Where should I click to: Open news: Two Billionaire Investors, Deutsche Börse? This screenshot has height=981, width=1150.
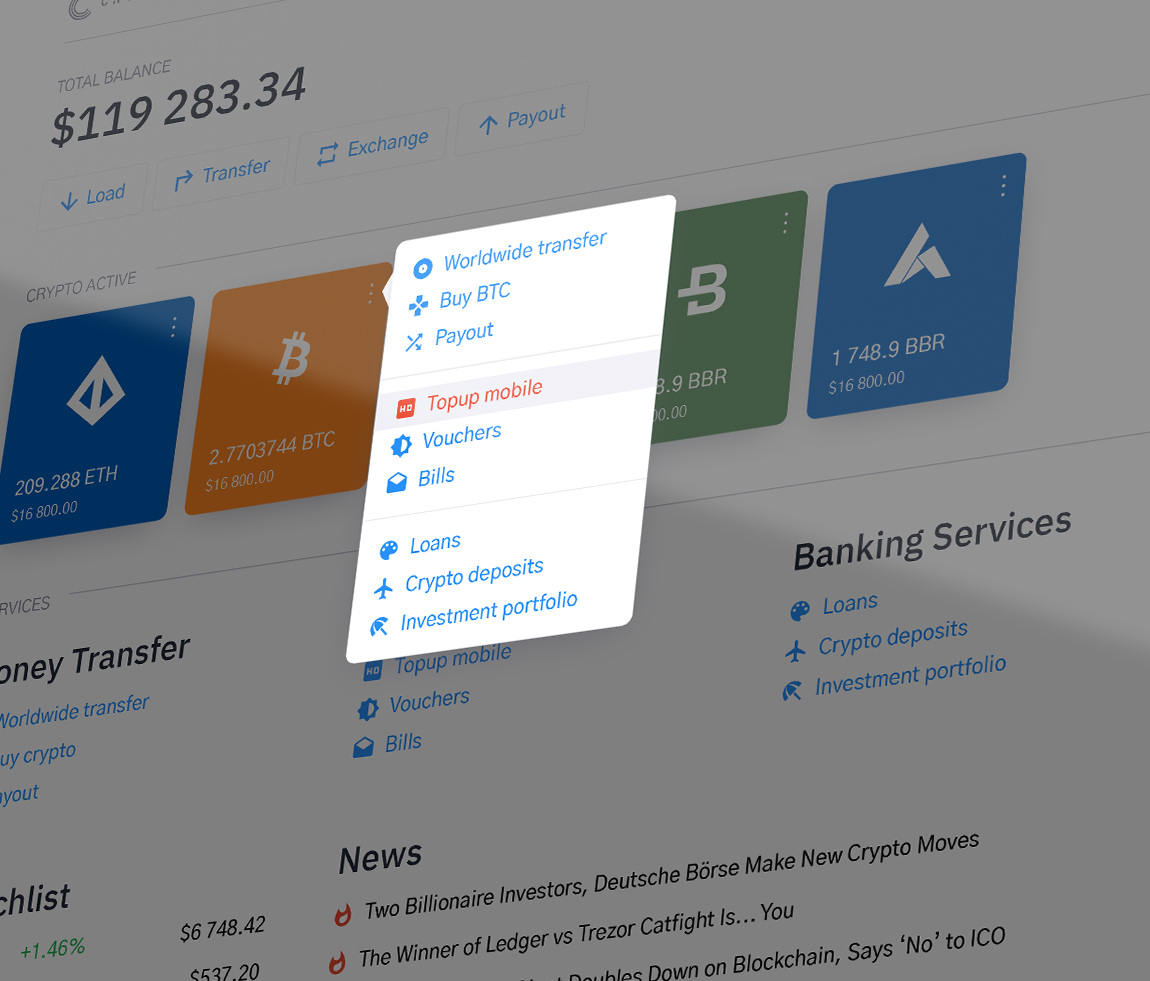pyautogui.click(x=672, y=877)
